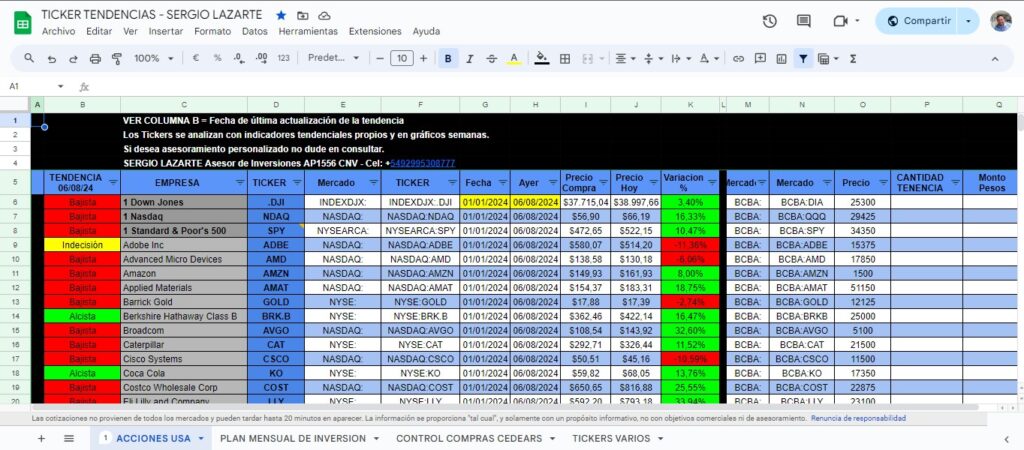Click the print icon in toolbar

click(95, 59)
